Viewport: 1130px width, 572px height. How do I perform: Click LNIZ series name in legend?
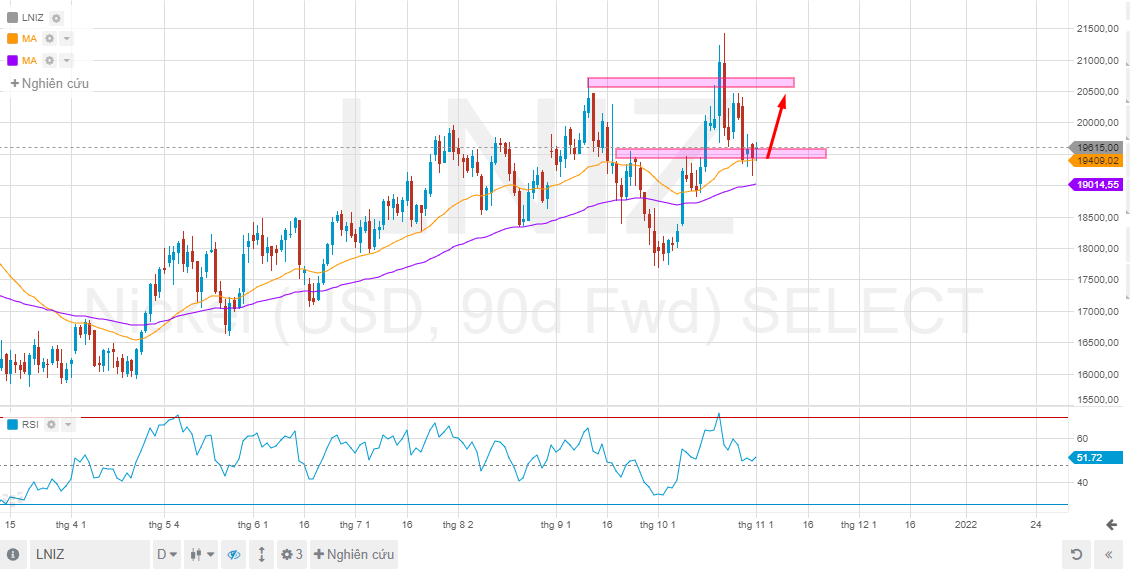[33, 19]
